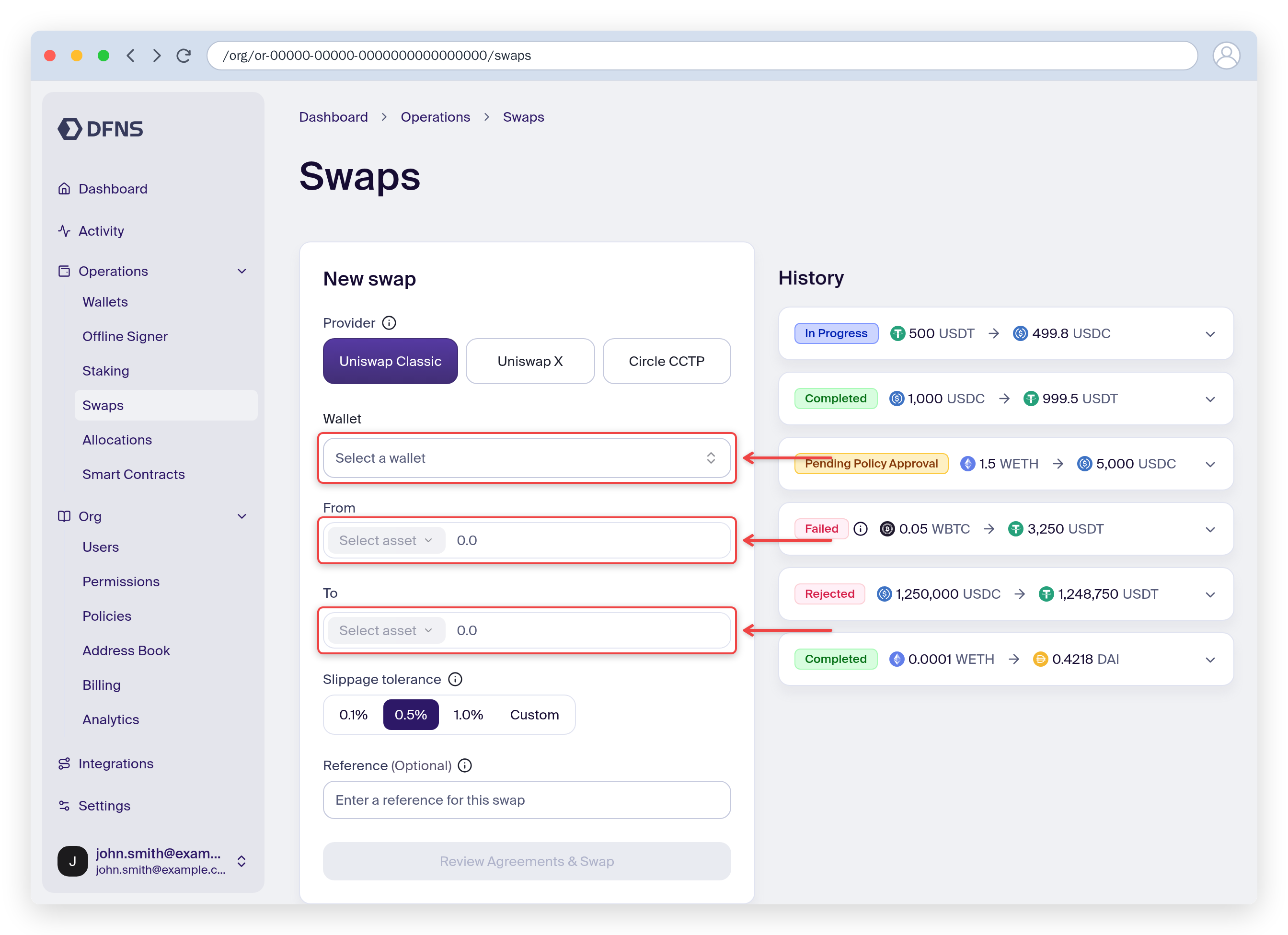
Task: Click the Dashboard home icon in sidebar
Action: (64, 188)
